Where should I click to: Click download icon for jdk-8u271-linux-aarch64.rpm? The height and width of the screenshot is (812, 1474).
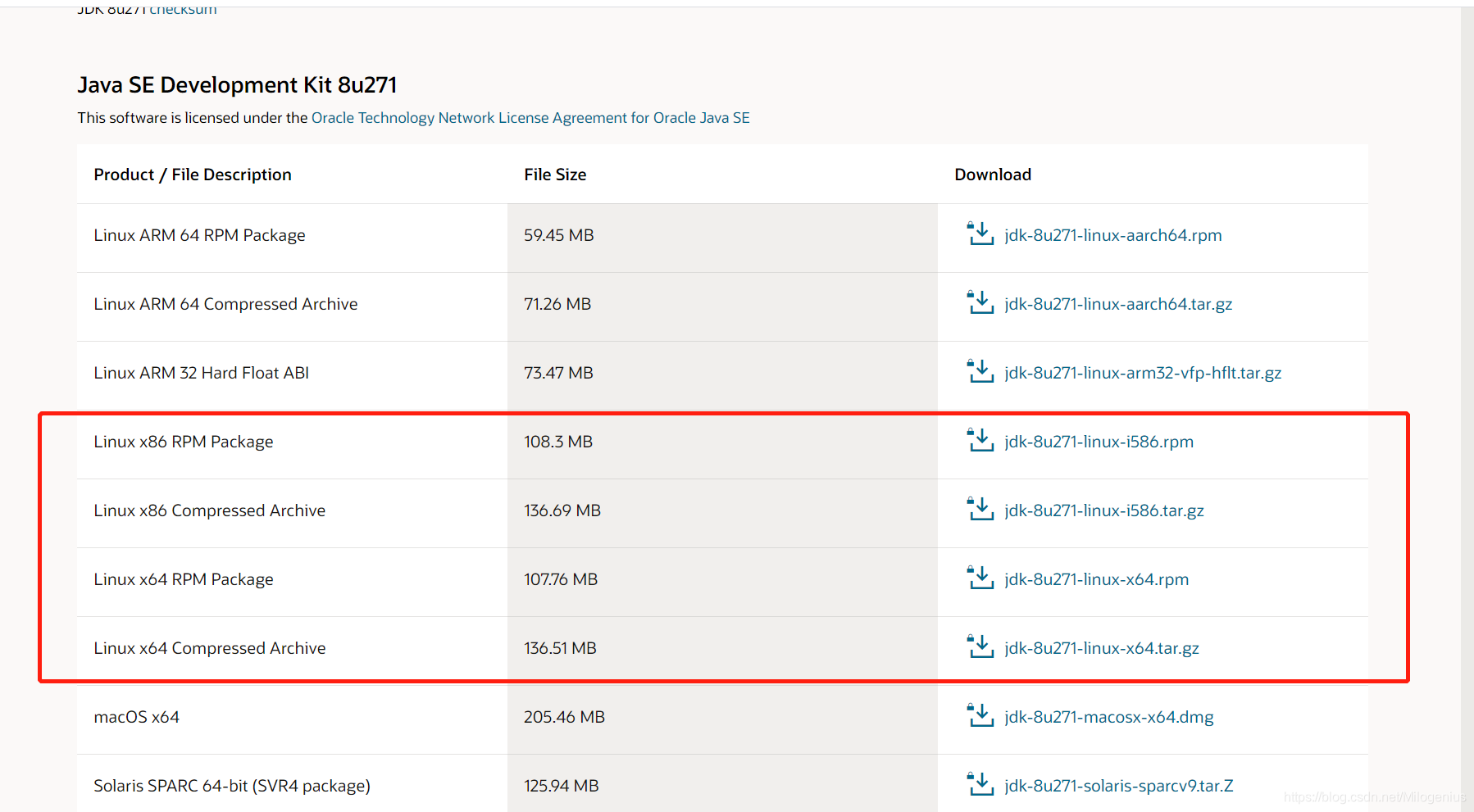click(980, 234)
